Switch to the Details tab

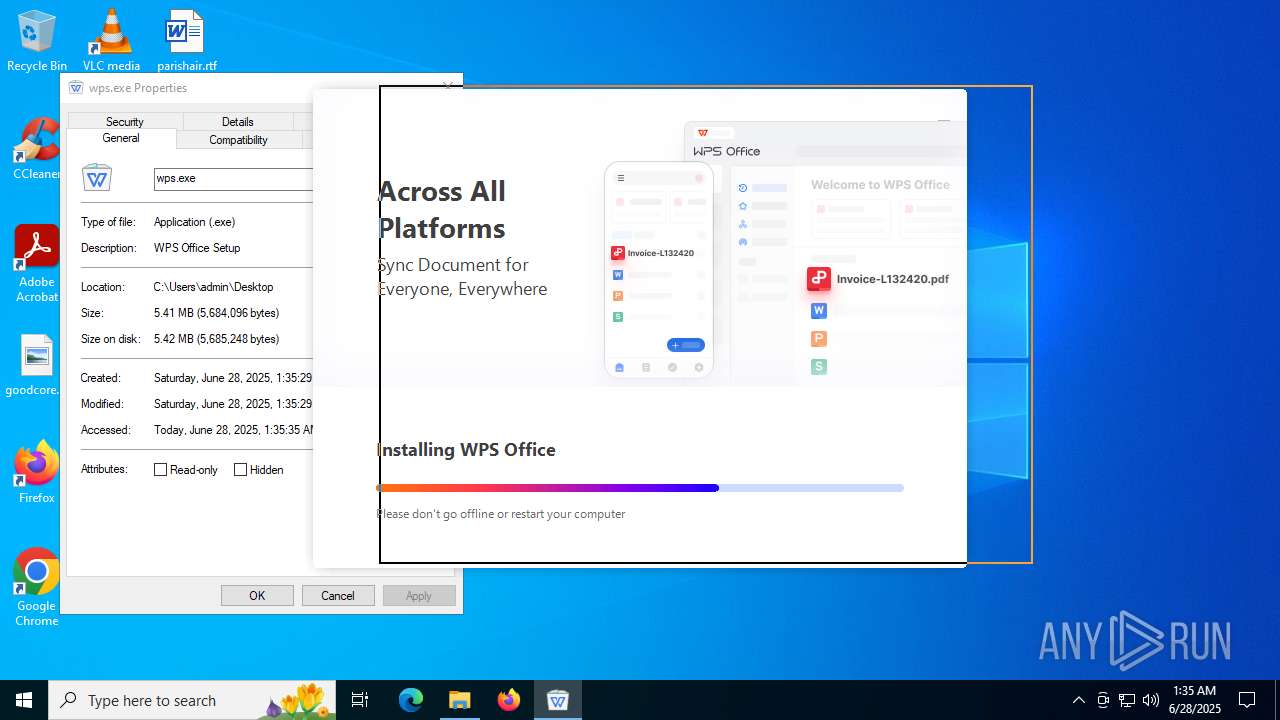(x=238, y=122)
